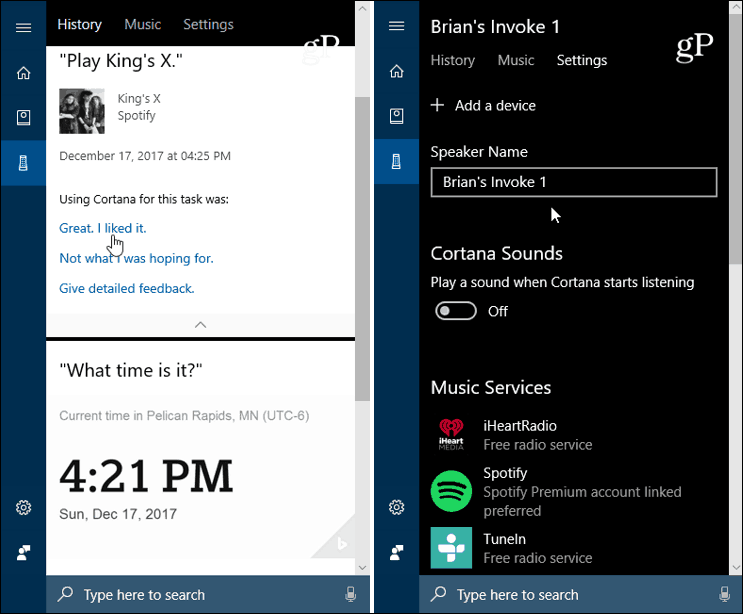Switch to History tab in left window
The height and width of the screenshot is (614, 743).
80,24
